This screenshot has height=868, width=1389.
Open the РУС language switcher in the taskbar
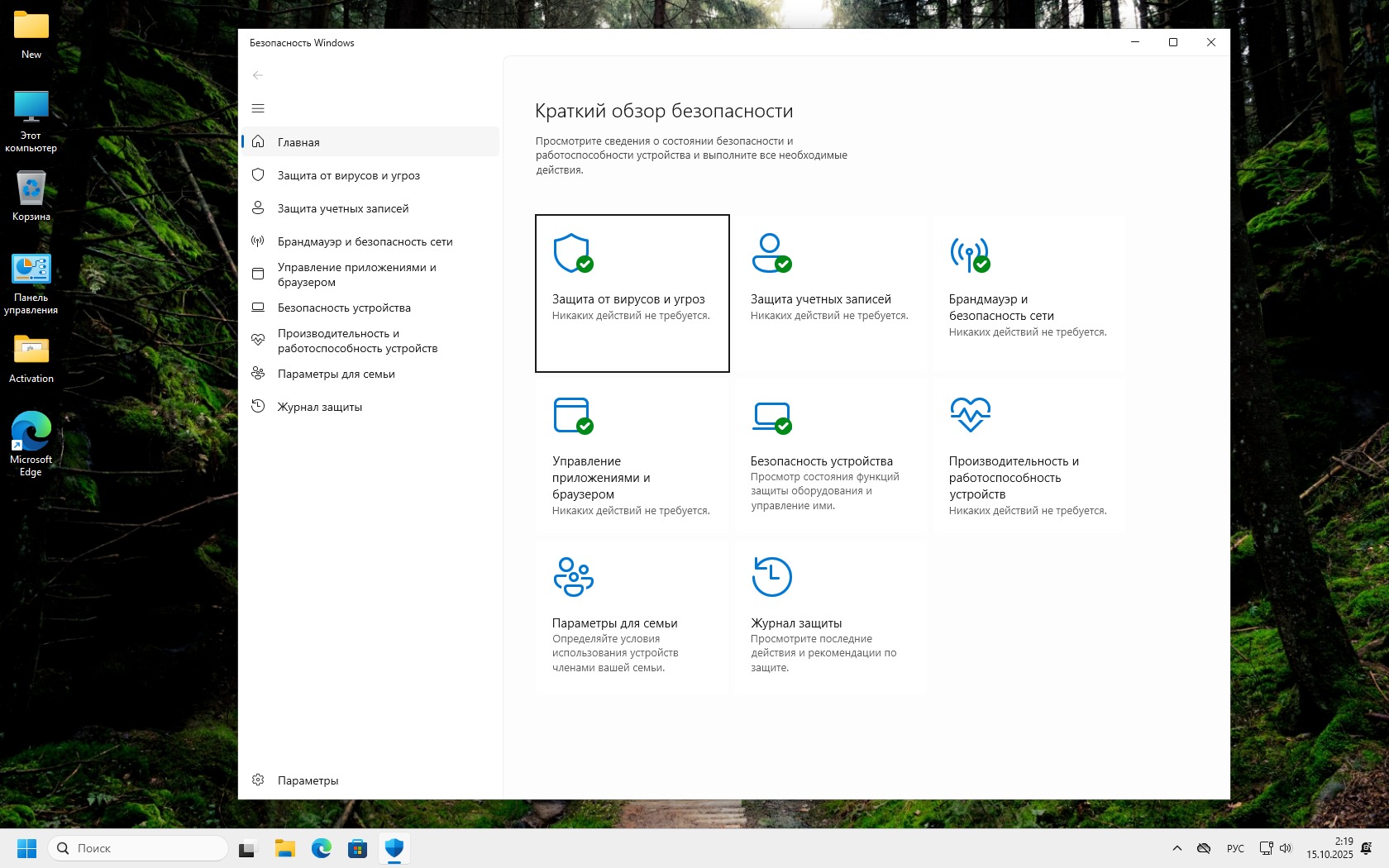point(1235,848)
